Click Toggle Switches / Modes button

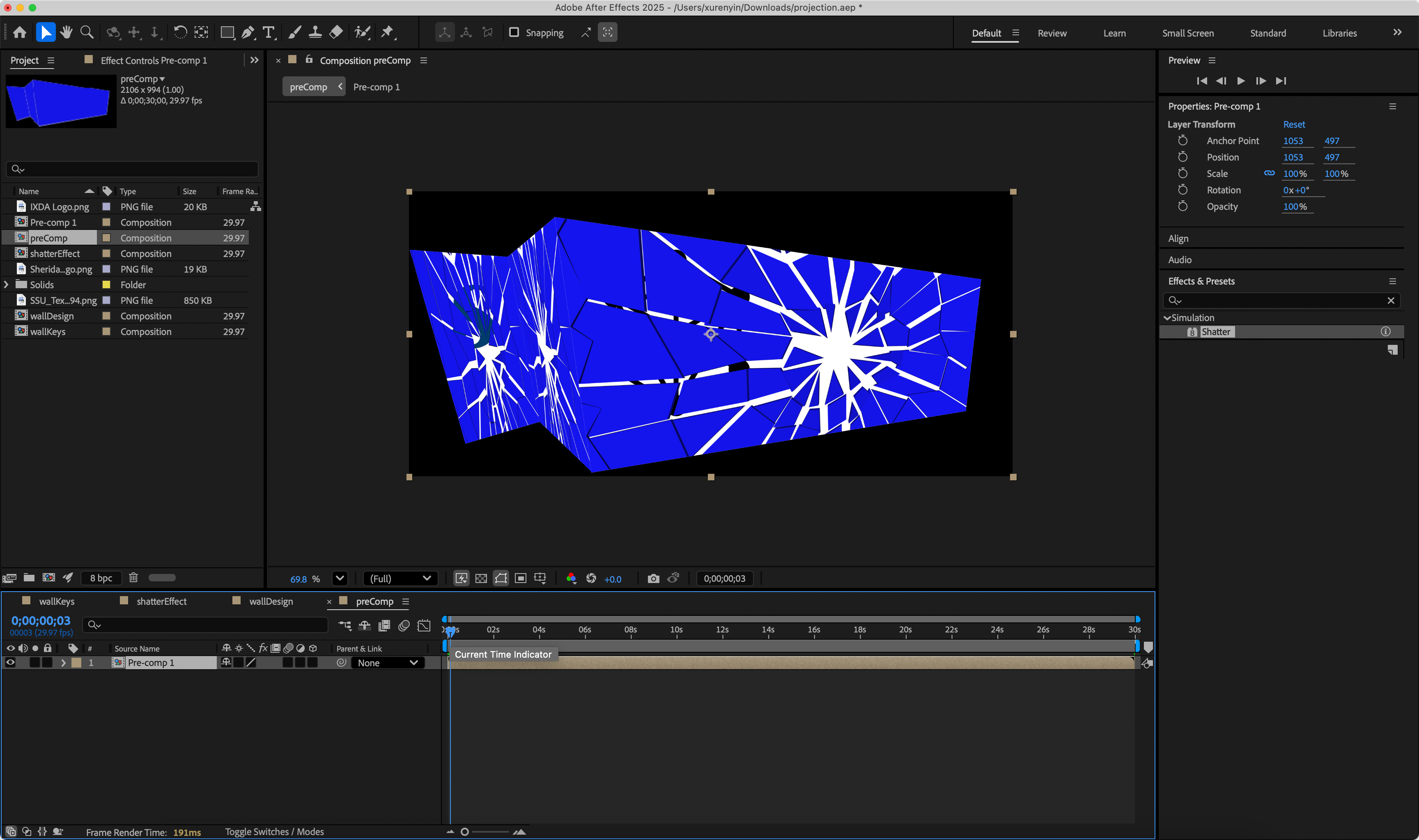[275, 831]
